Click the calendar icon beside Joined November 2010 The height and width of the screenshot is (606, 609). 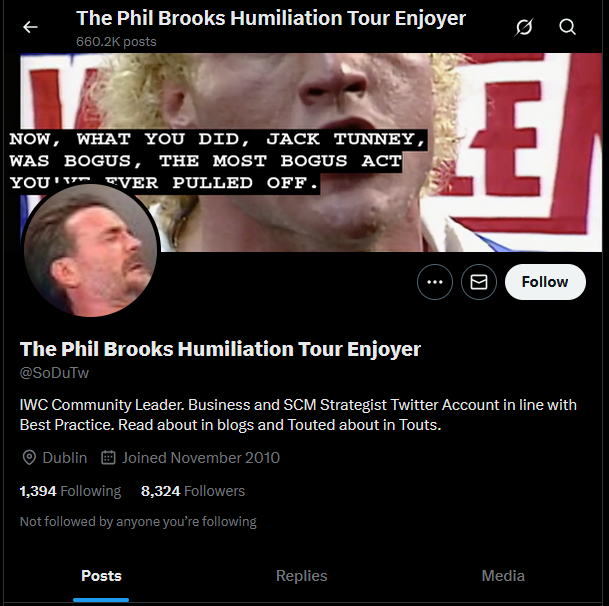(x=108, y=458)
